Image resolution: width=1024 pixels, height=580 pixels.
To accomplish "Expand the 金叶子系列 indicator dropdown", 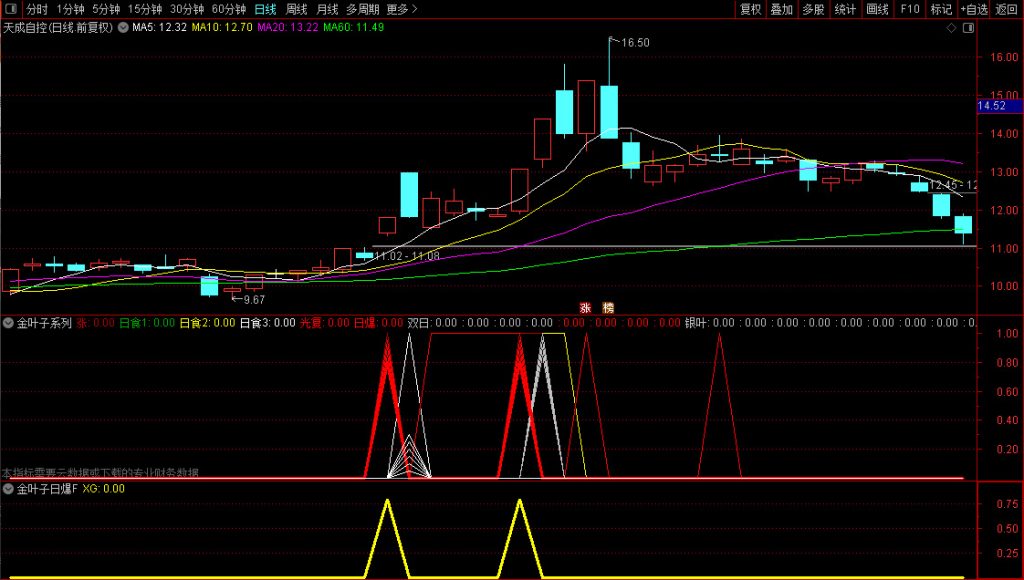I will click(x=9, y=323).
